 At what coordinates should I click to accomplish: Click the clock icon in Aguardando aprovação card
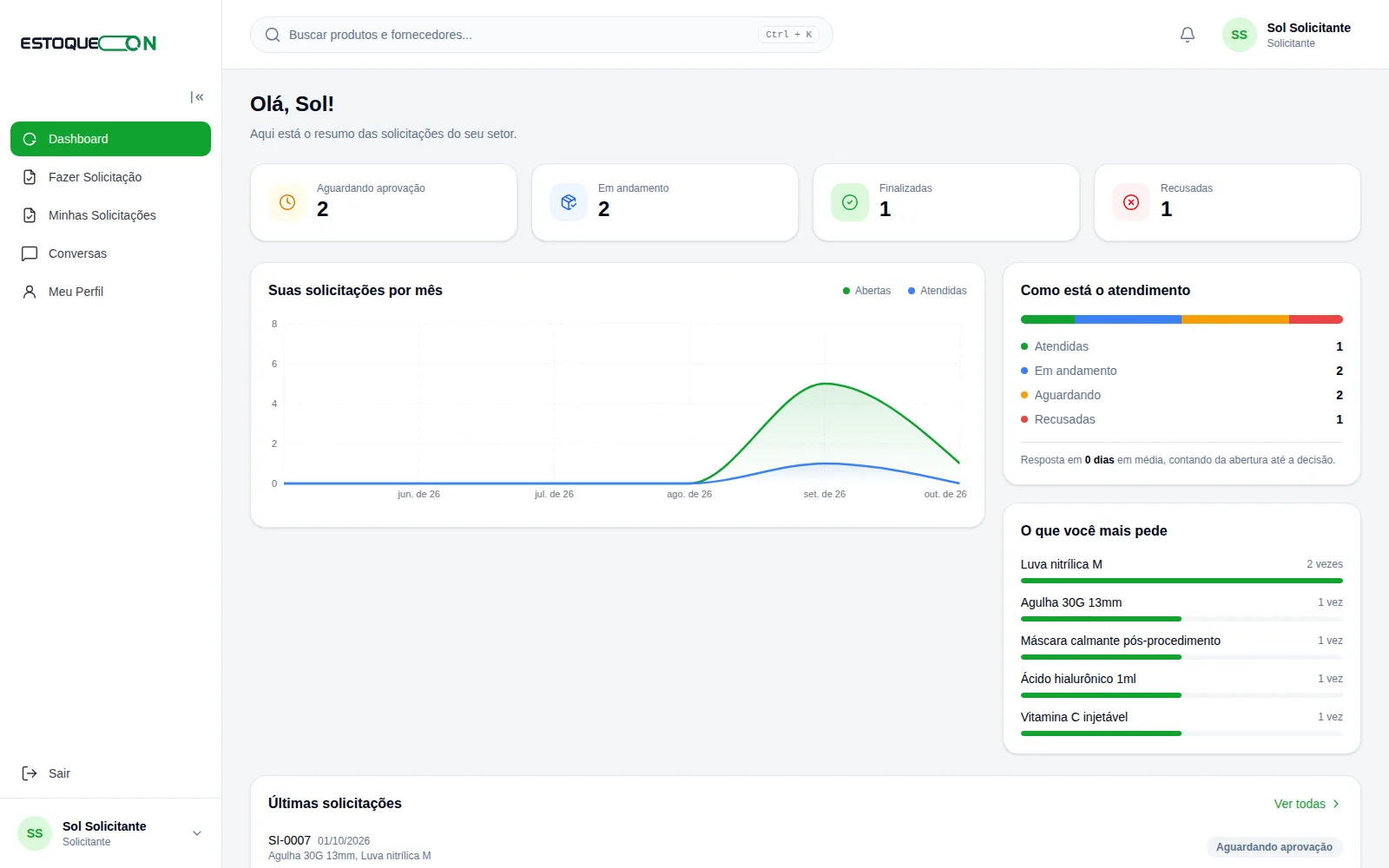click(287, 202)
